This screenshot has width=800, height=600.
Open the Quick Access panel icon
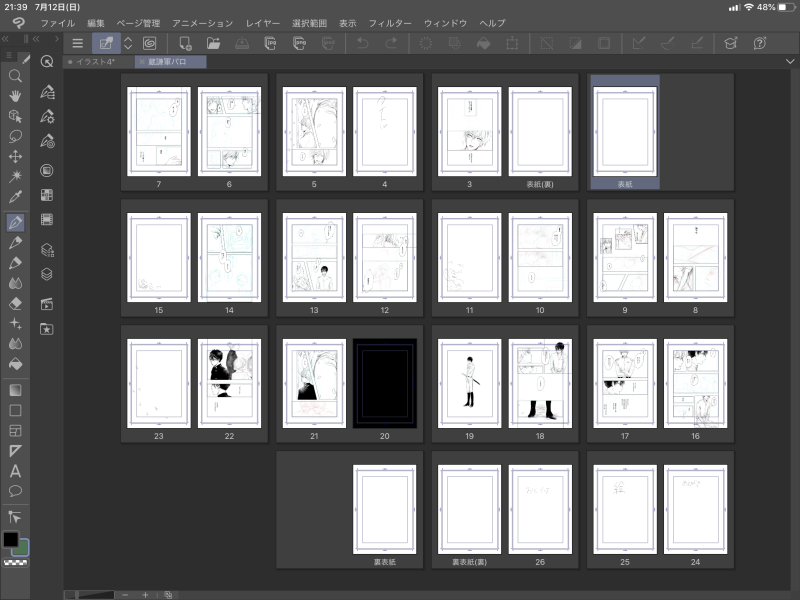coord(46,61)
